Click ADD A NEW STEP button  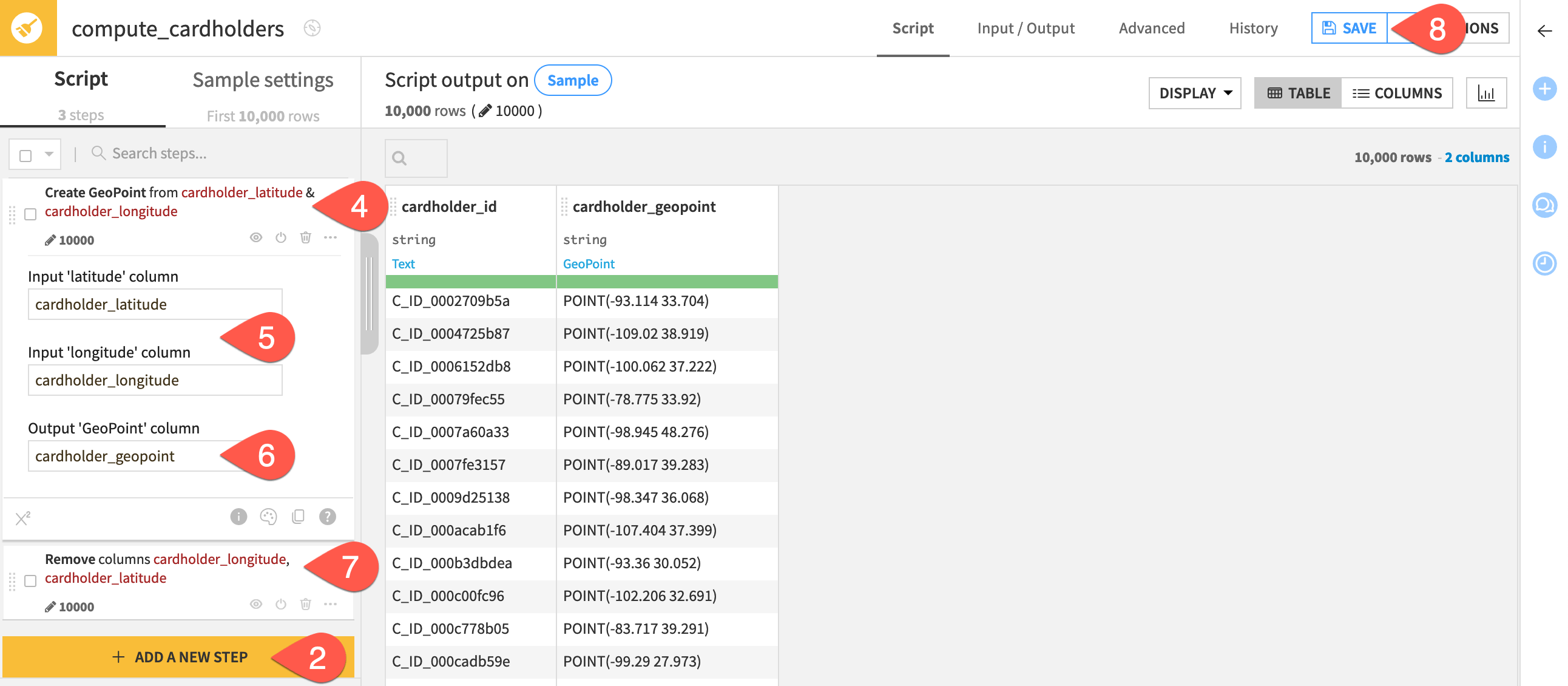pos(178,657)
